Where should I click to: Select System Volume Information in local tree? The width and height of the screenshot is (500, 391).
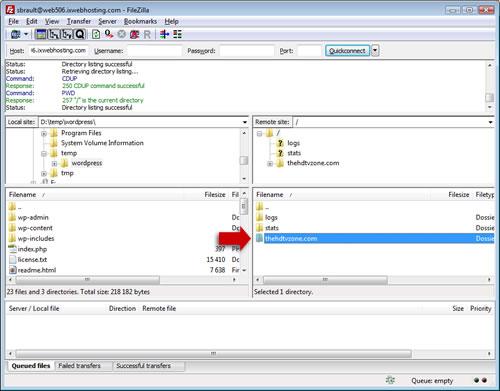pyautogui.click(x=102, y=143)
